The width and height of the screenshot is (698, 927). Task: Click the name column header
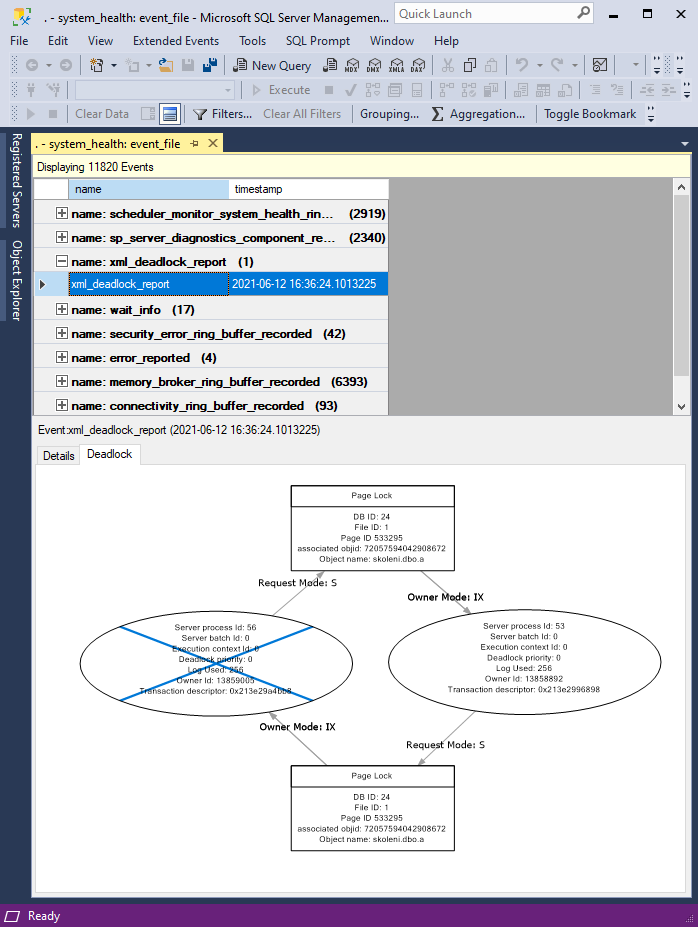point(148,189)
